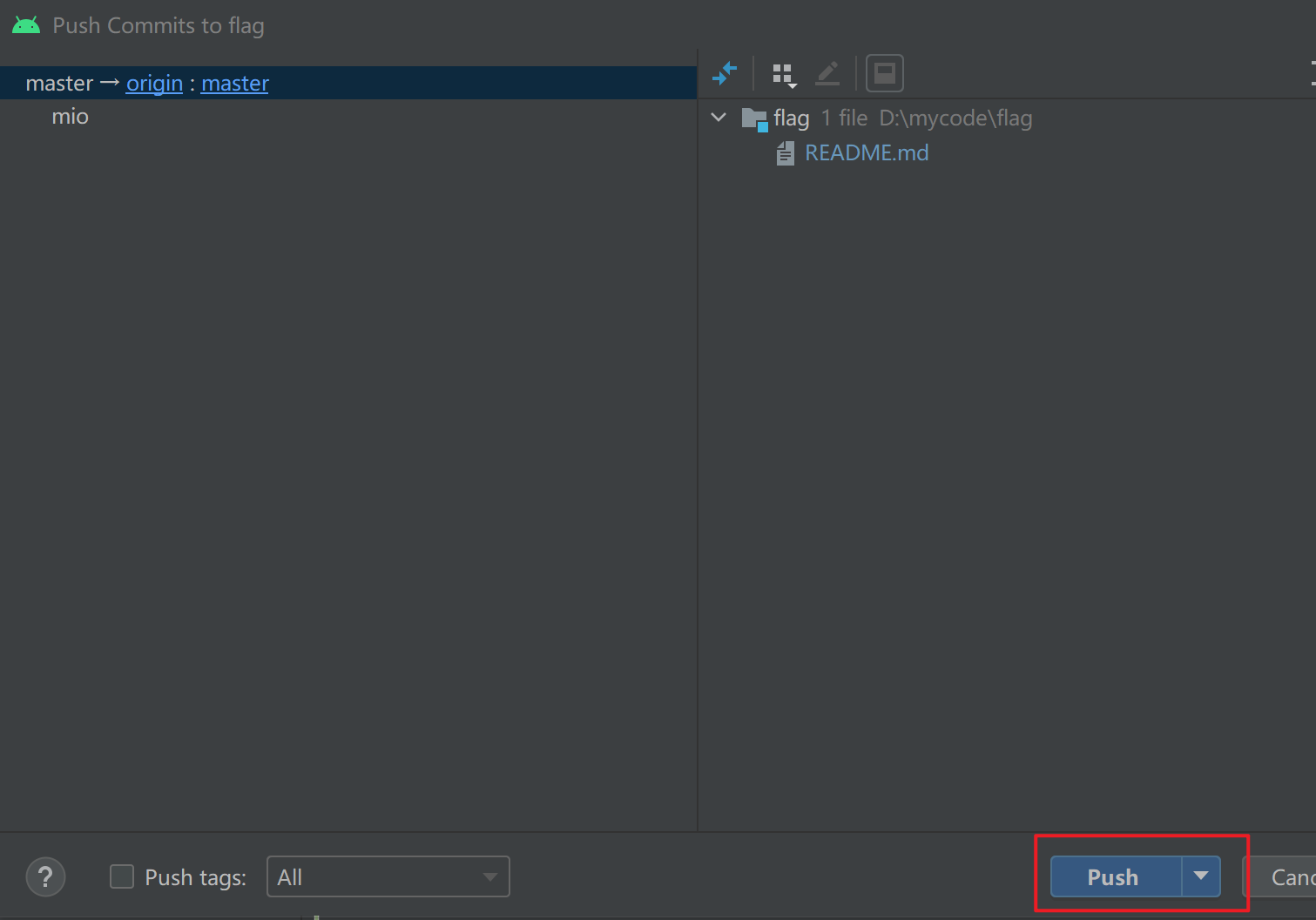
Task: Click the README.md file icon
Action: 786,154
